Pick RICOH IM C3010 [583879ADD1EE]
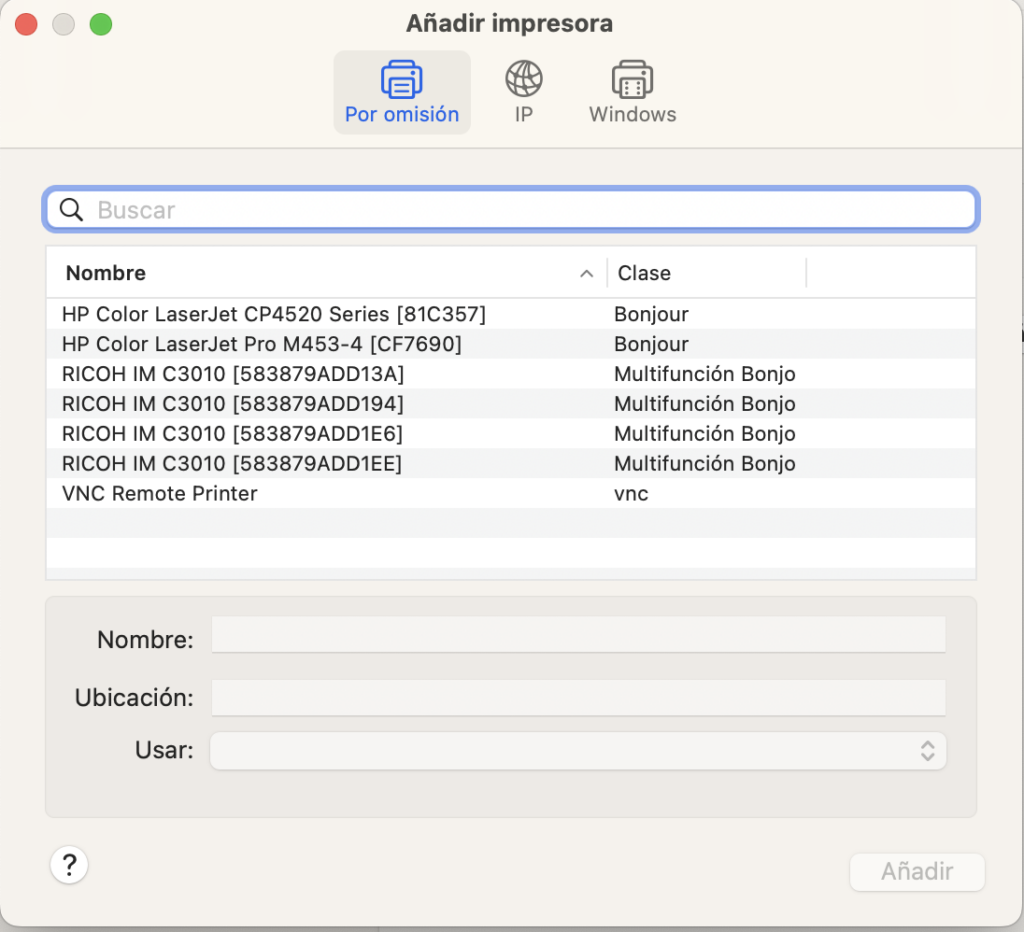Image resolution: width=1024 pixels, height=932 pixels. pyautogui.click(x=232, y=464)
